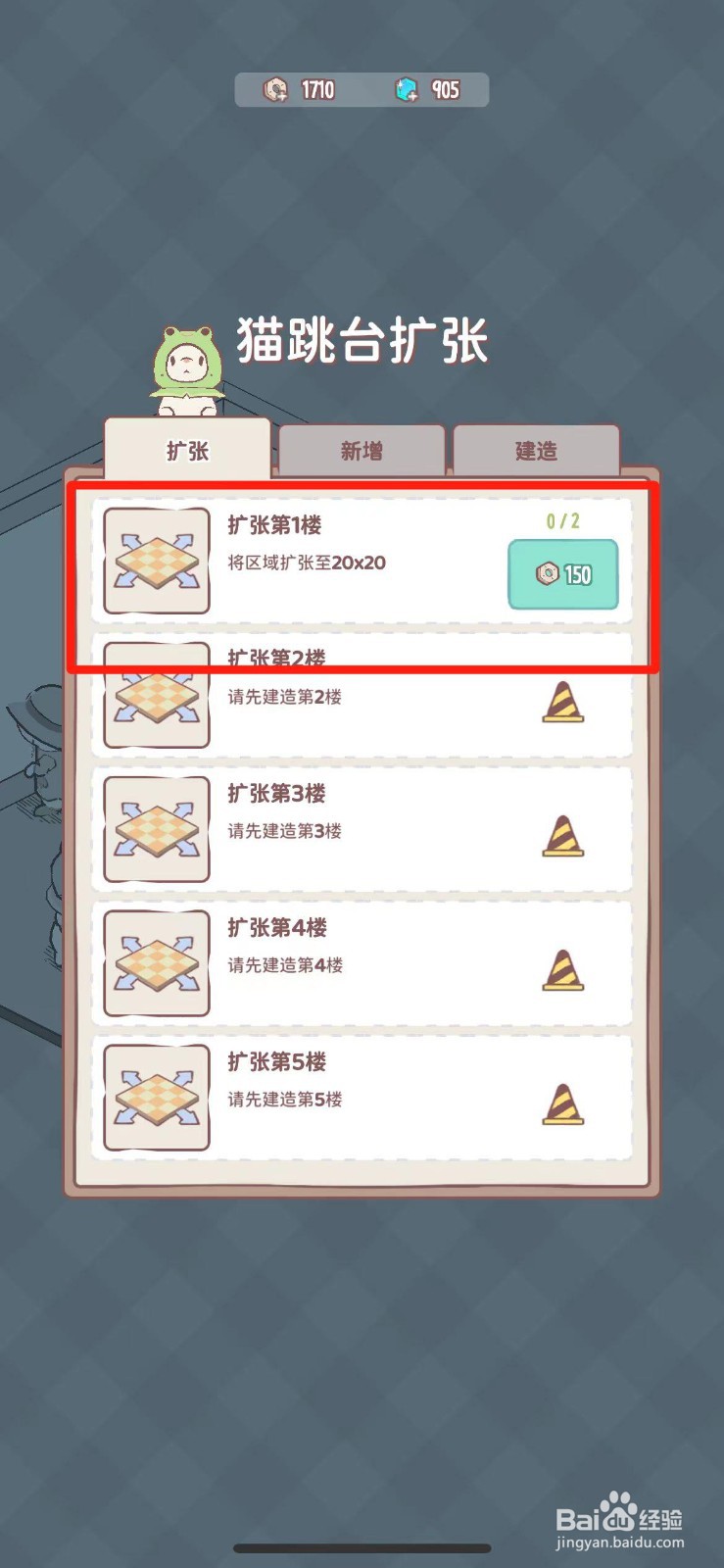Tap the traffic cone for floor 4

(563, 970)
